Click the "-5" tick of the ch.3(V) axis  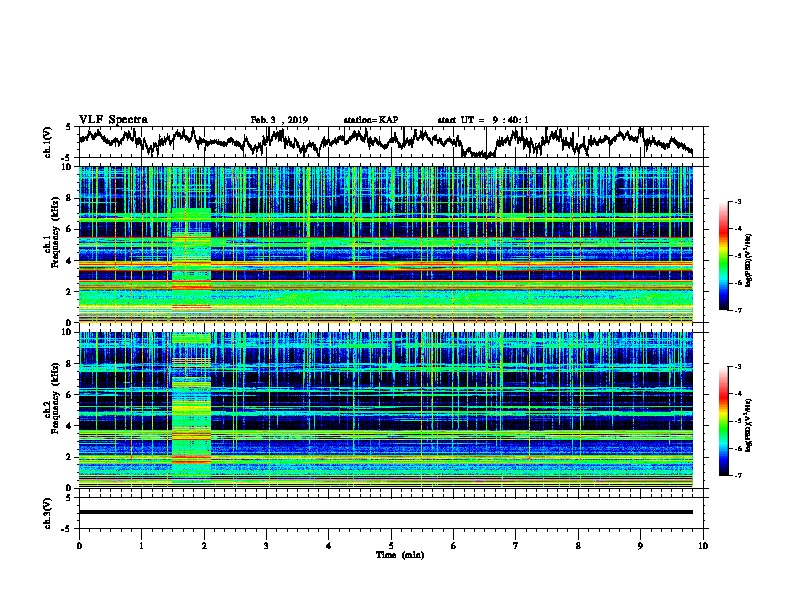click(66, 529)
